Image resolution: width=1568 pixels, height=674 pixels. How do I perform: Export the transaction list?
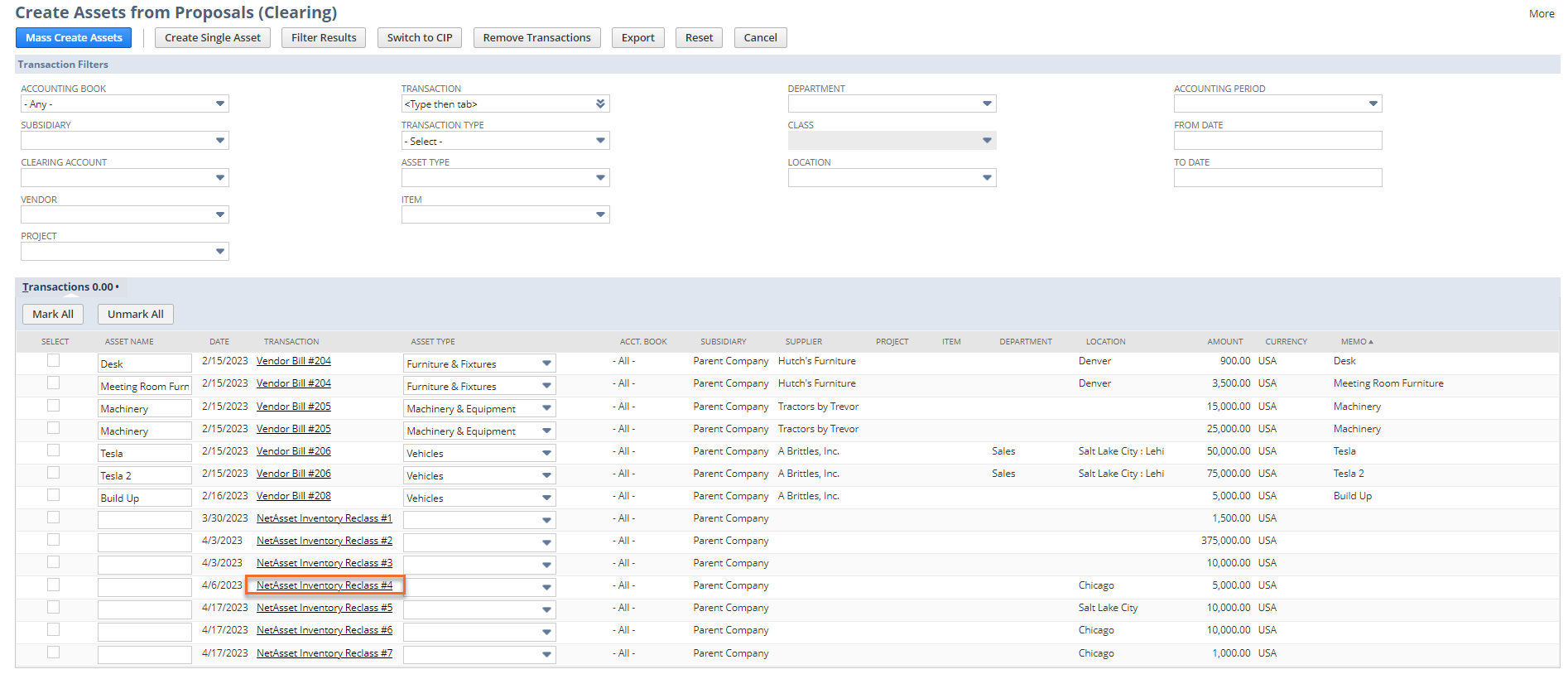[638, 38]
